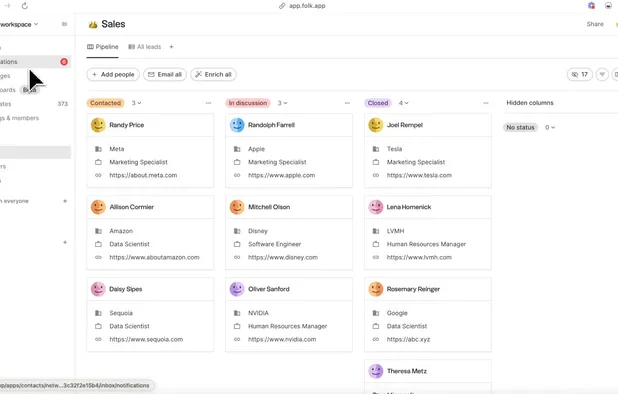Viewport: 618px width, 394px height.
Task: Open the dashboards Beta sidebar item
Action: (x=35, y=90)
